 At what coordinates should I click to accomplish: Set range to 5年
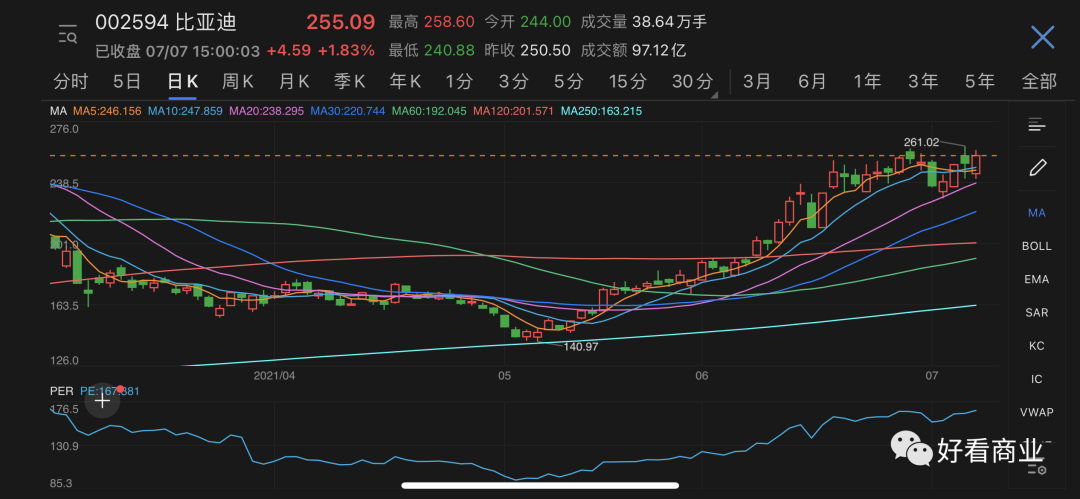coord(979,82)
